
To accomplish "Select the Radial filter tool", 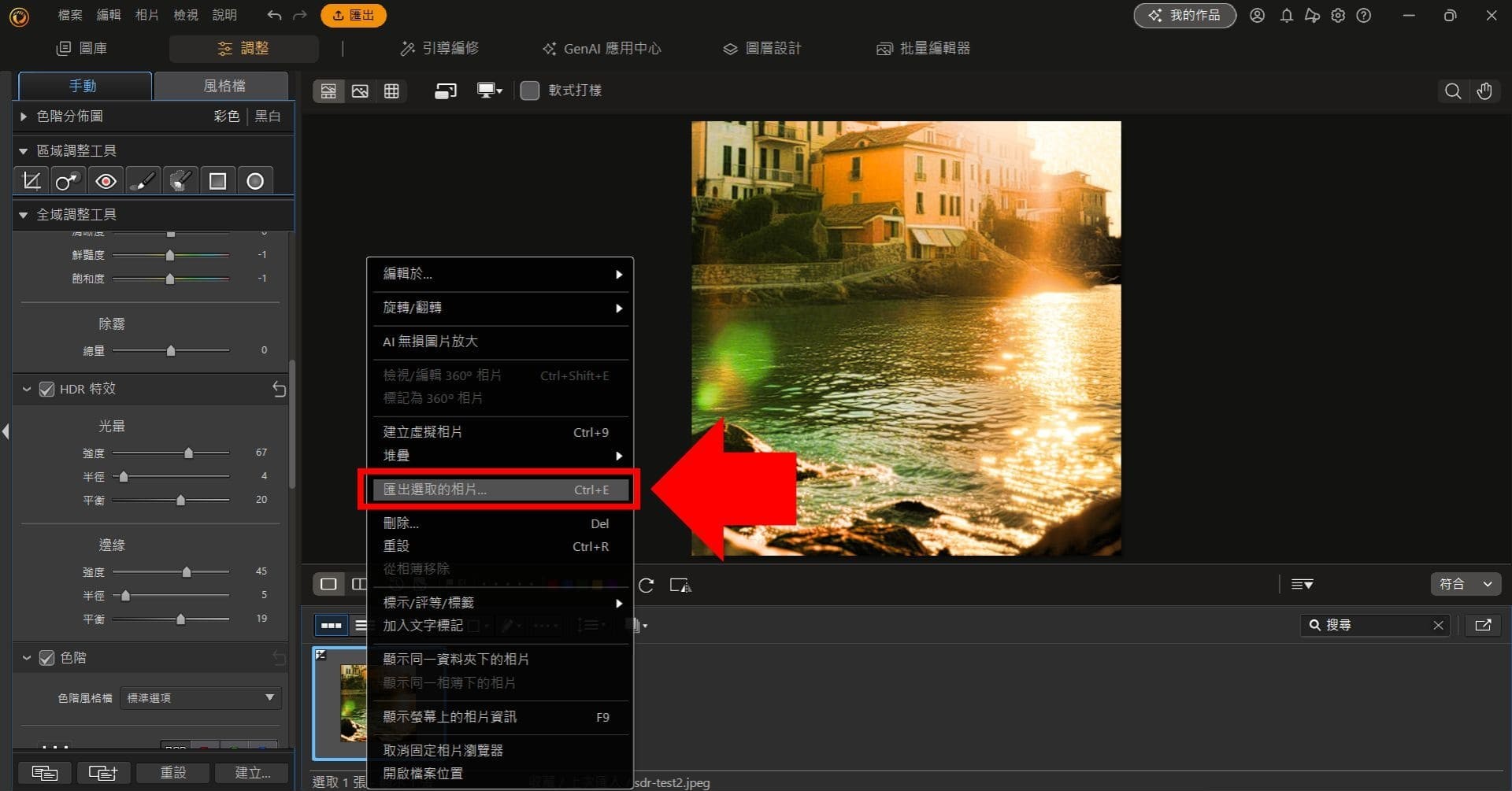I will 254,180.
